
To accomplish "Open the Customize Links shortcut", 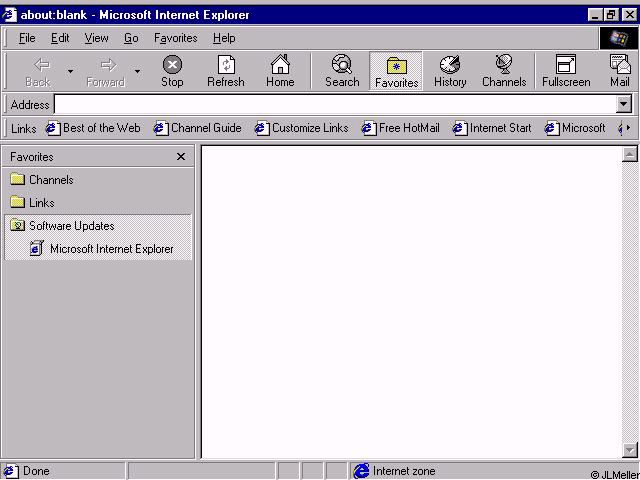I will (301, 128).
